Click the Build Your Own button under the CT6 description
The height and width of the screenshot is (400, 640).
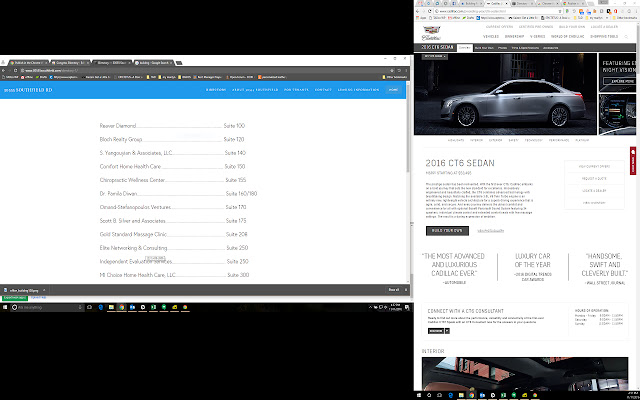coord(447,231)
